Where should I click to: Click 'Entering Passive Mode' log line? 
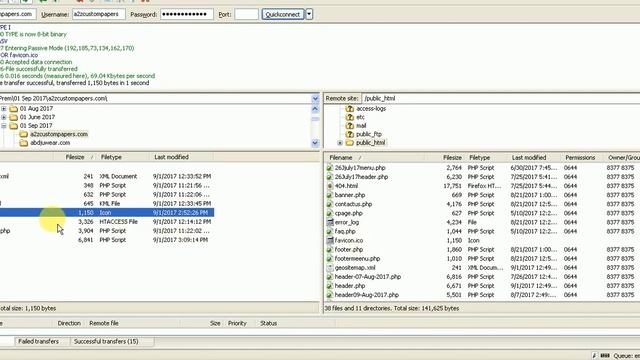pos(67,48)
